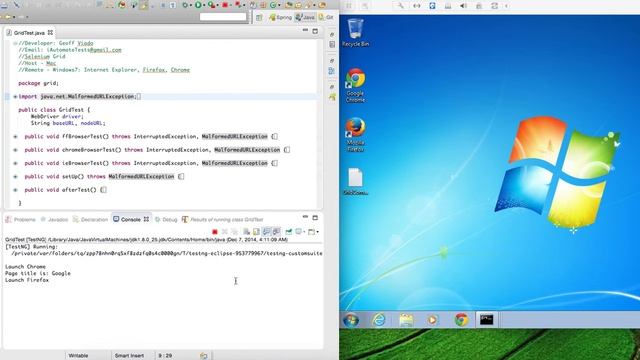This screenshot has height=360, width=640.
Task: Click the 'WebDriver driver;' code line
Action: pos(57,116)
